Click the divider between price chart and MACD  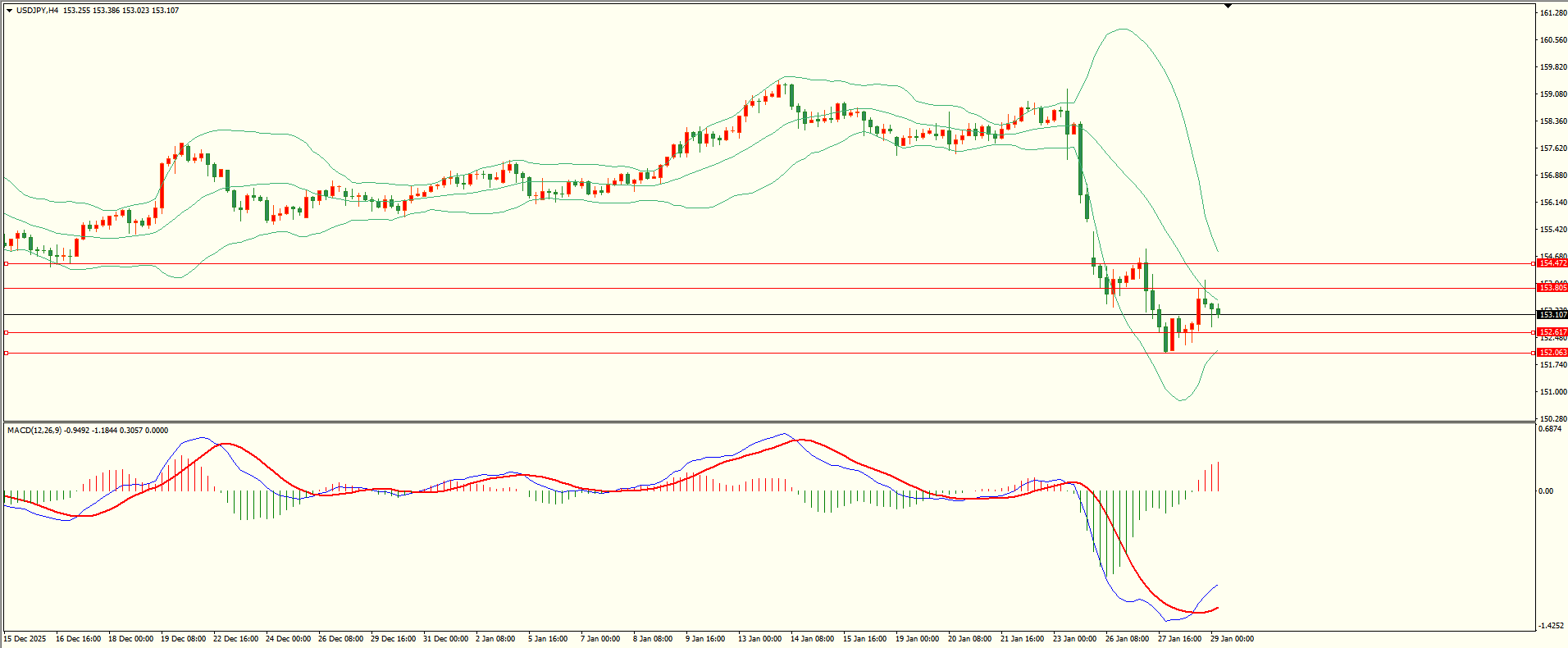coord(768,422)
